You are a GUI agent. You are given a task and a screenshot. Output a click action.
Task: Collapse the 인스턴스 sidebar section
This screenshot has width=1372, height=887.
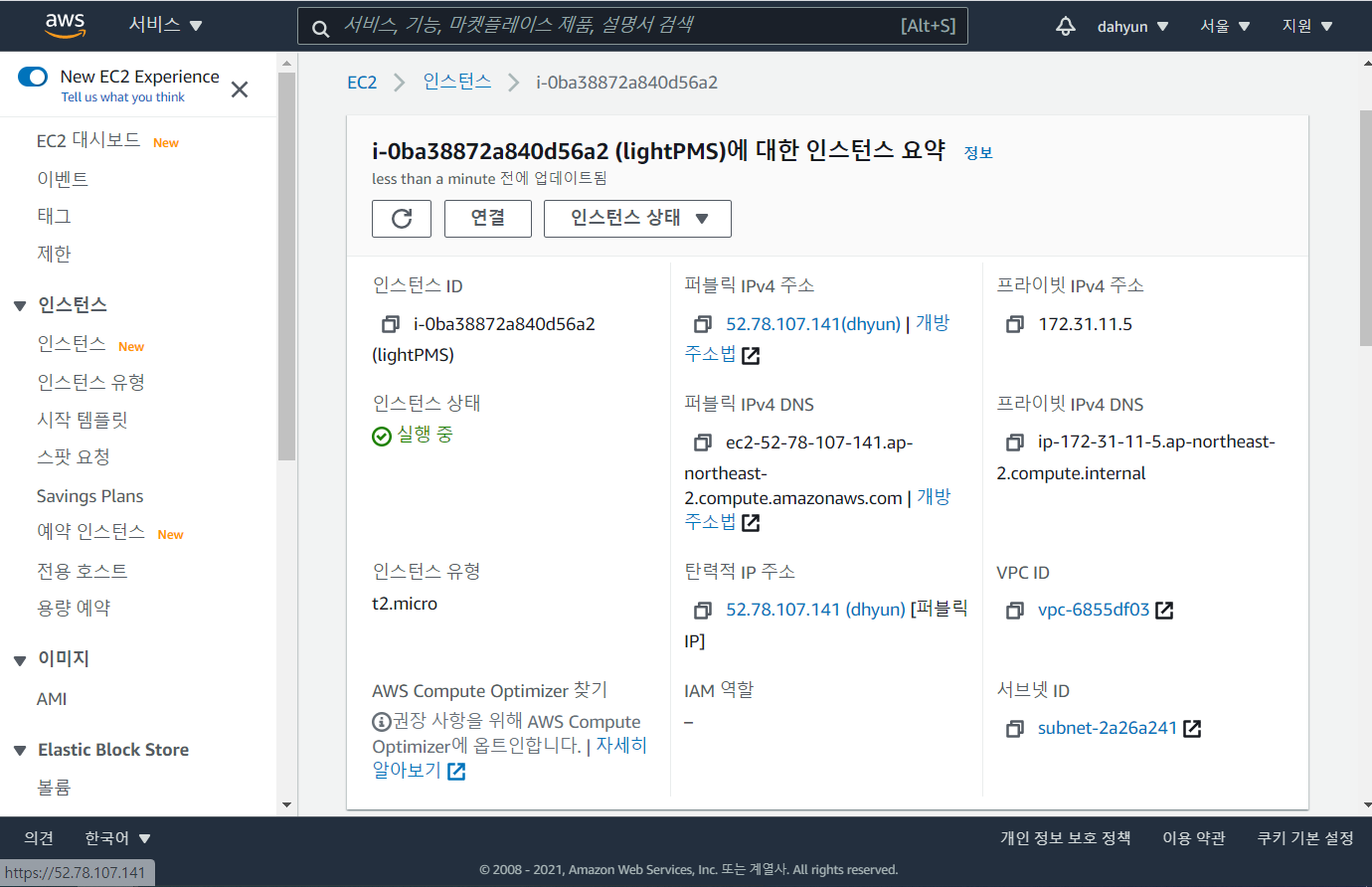(x=19, y=306)
